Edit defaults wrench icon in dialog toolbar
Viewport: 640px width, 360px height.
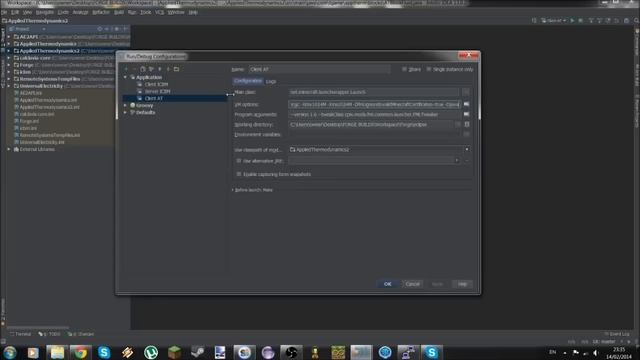click(x=151, y=69)
